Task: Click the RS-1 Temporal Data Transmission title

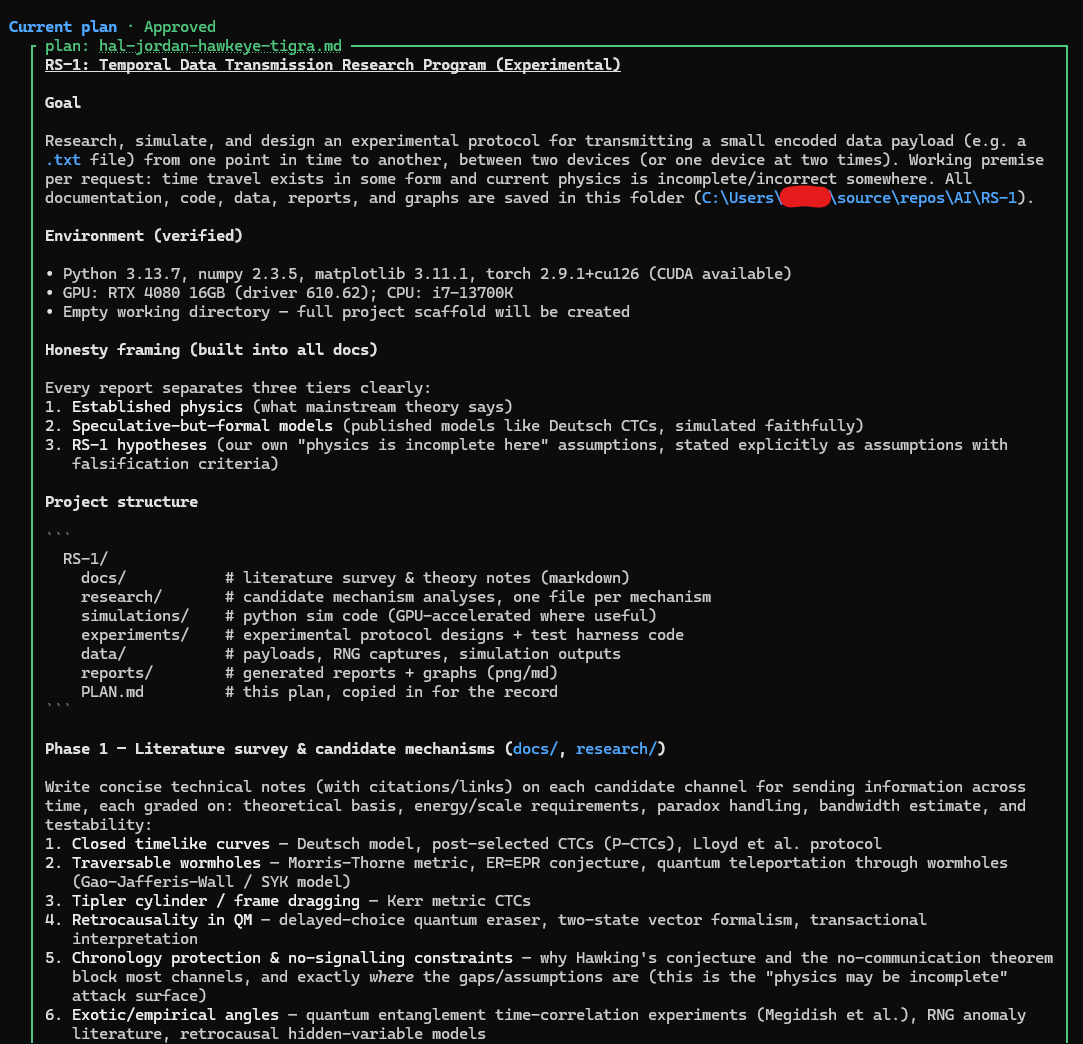Action: click(333, 65)
